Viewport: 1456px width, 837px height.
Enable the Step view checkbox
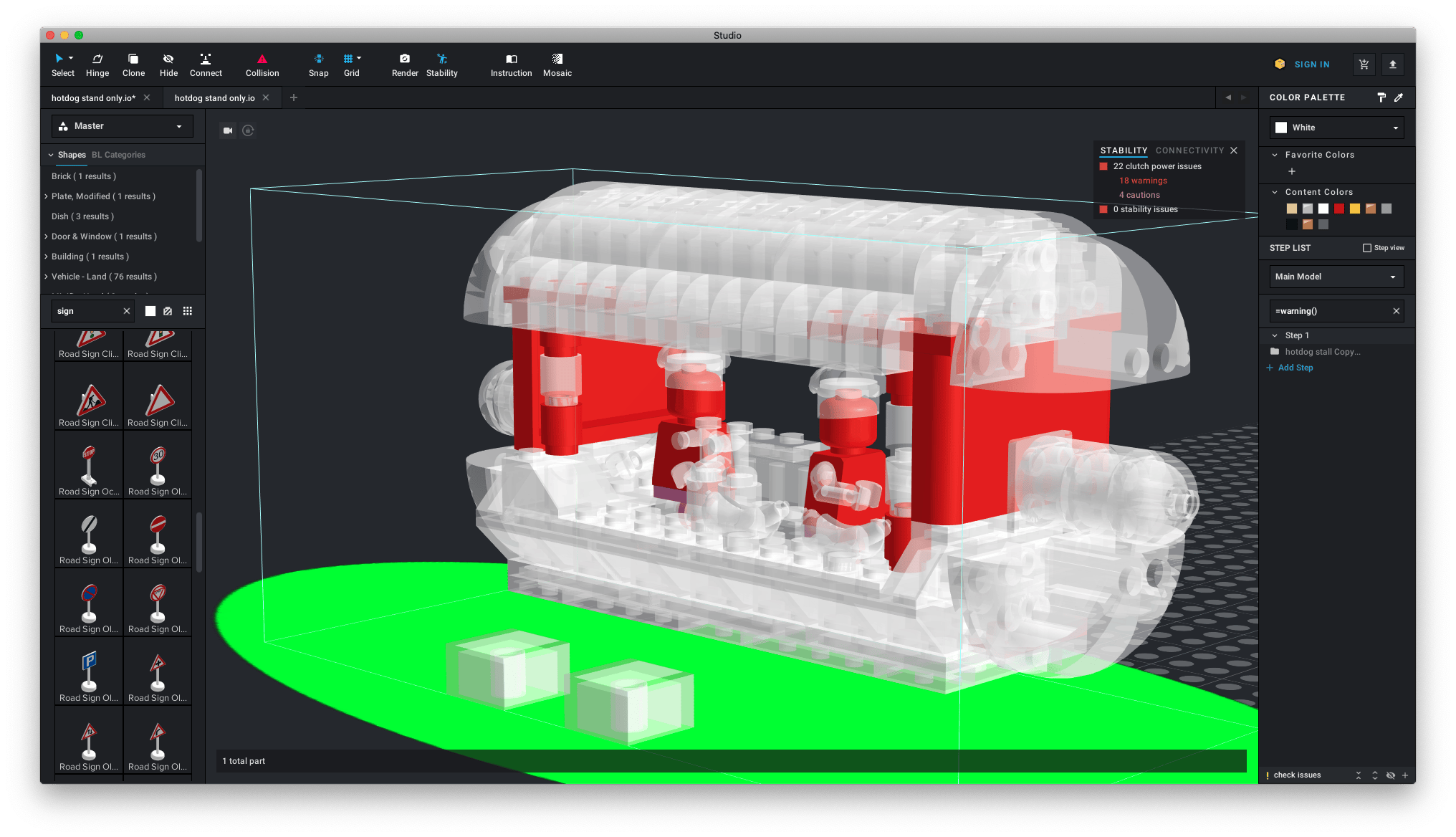coord(1366,248)
